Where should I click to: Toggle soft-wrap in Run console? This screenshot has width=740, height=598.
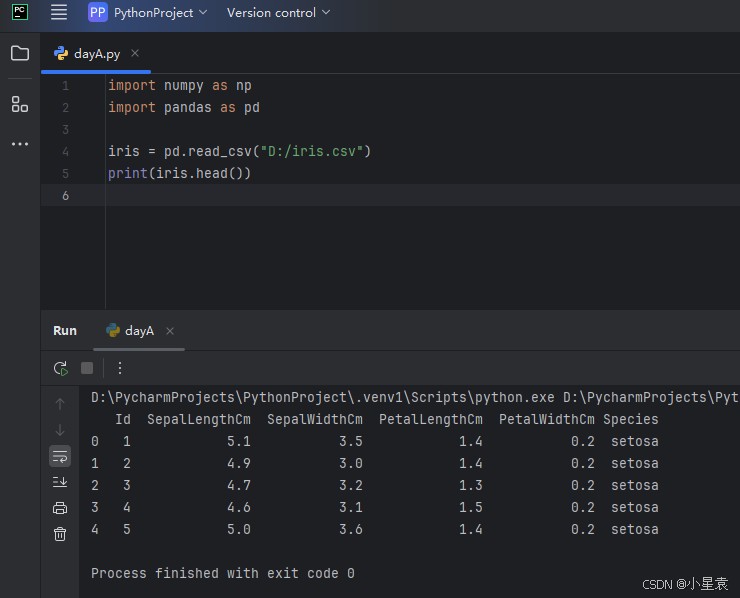tap(60, 456)
